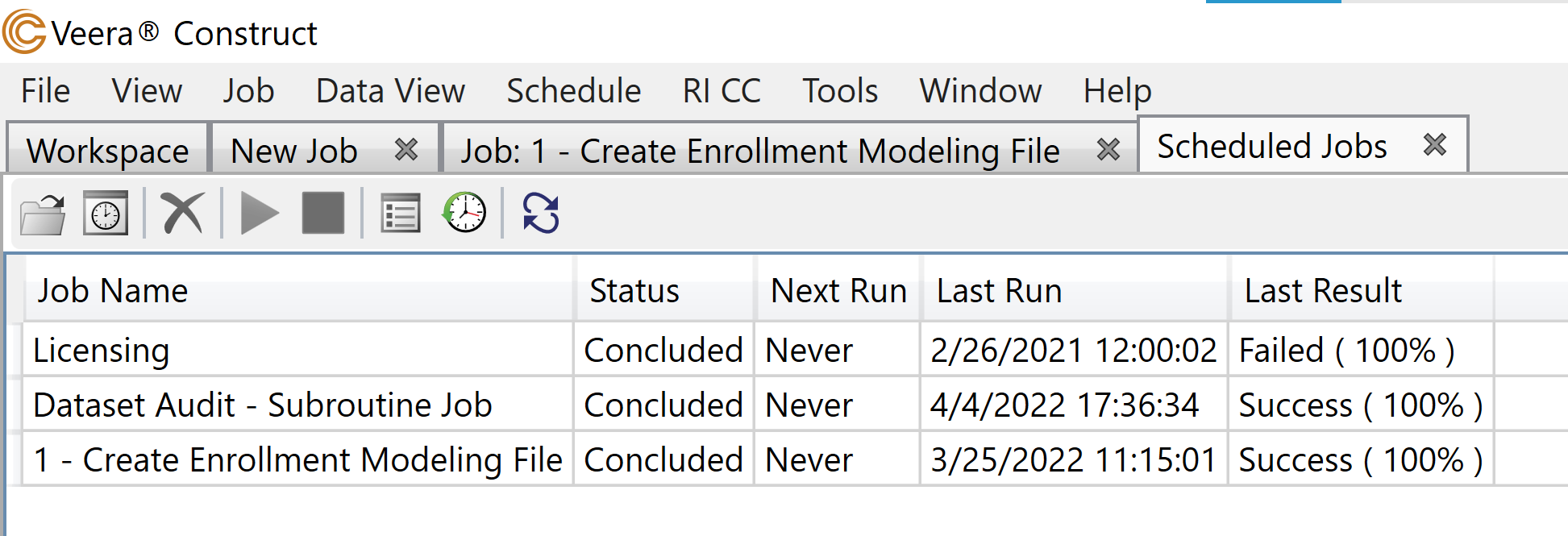
Task: Open the View menu
Action: (x=147, y=91)
